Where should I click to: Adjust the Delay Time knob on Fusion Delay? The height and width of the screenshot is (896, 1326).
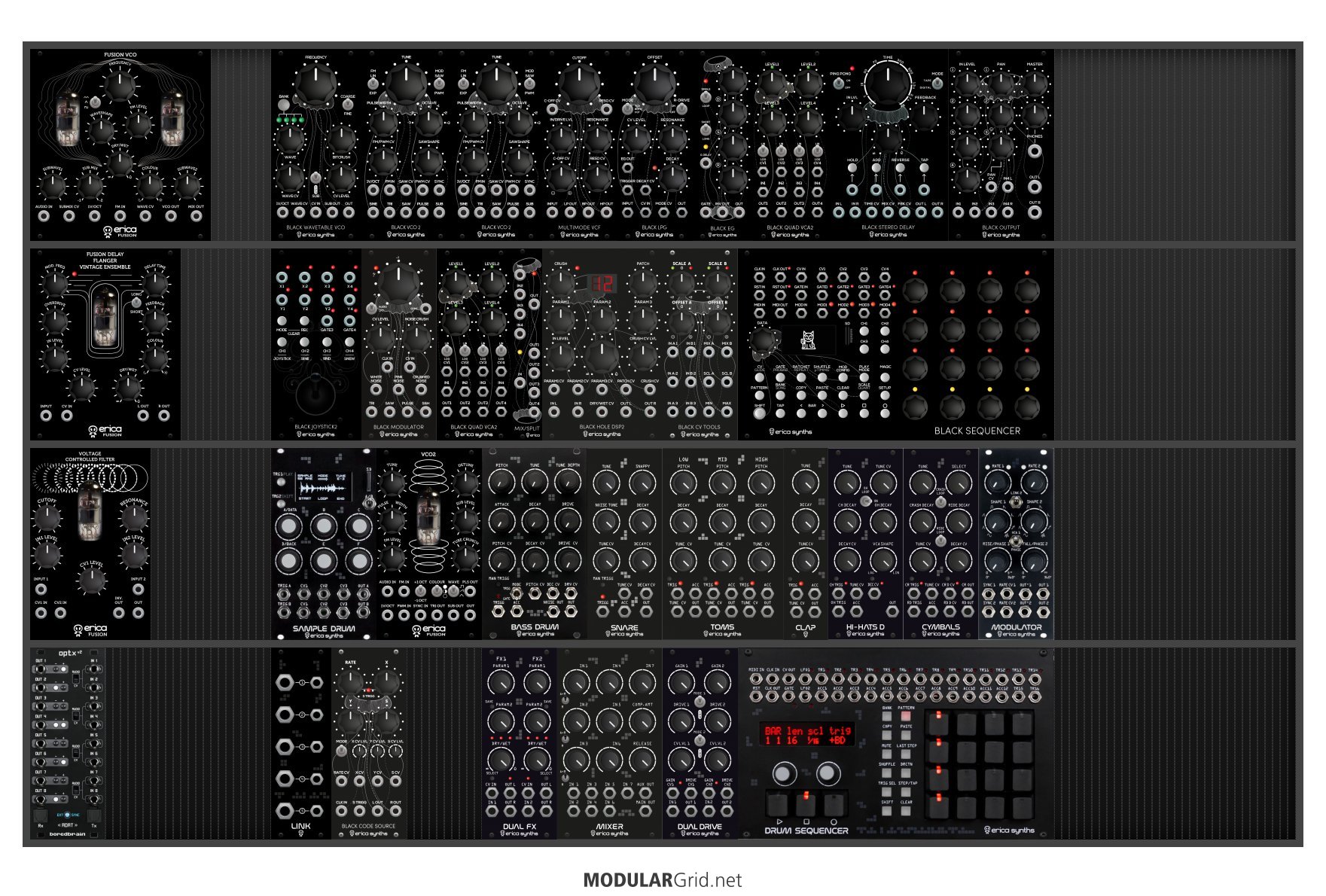[x=155, y=285]
